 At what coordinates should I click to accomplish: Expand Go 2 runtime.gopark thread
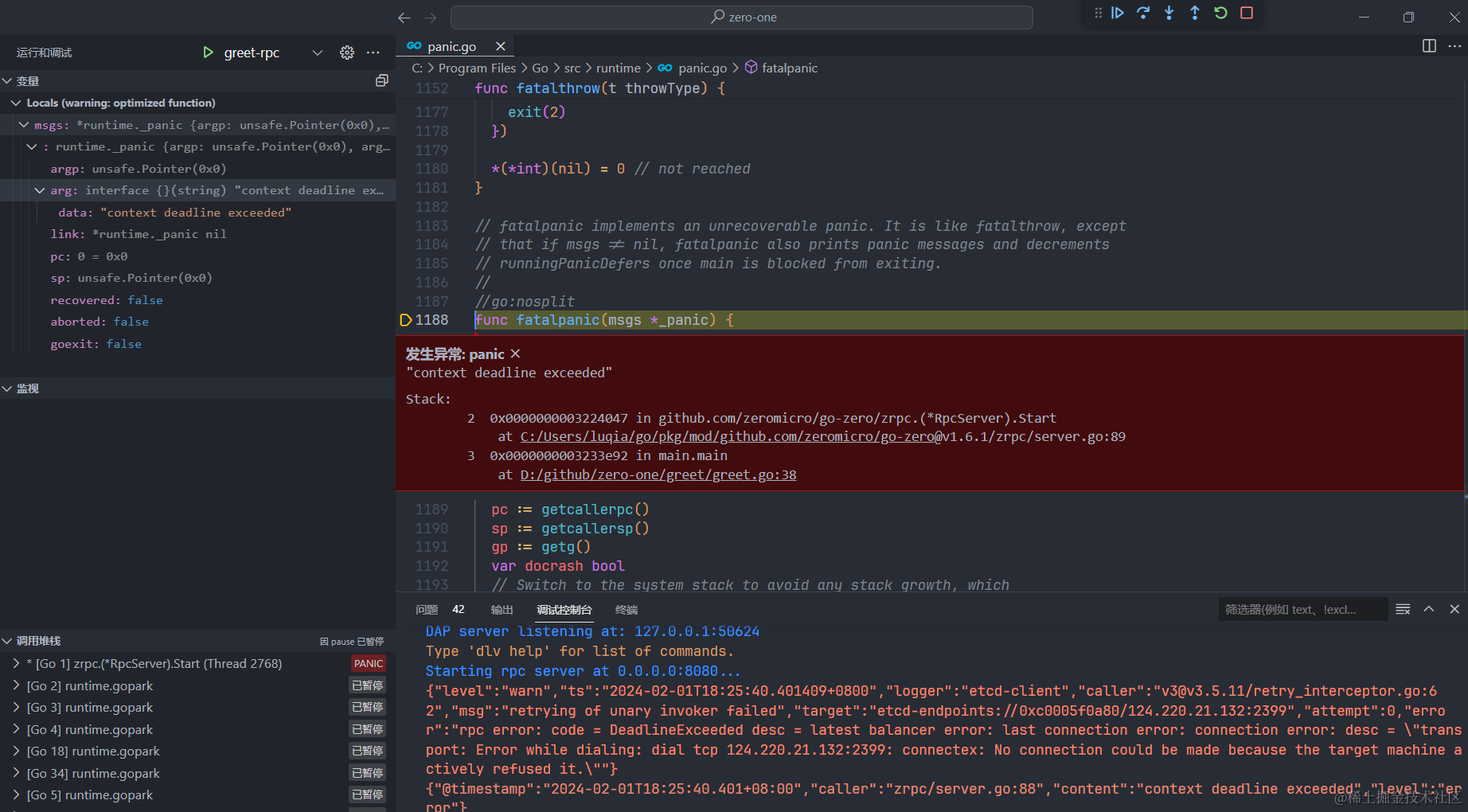click(x=15, y=685)
